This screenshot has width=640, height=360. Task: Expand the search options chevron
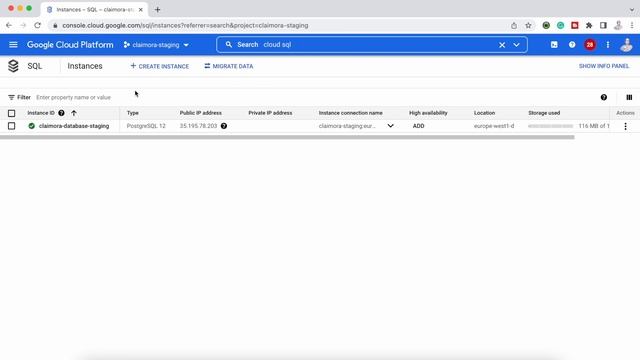coord(516,45)
